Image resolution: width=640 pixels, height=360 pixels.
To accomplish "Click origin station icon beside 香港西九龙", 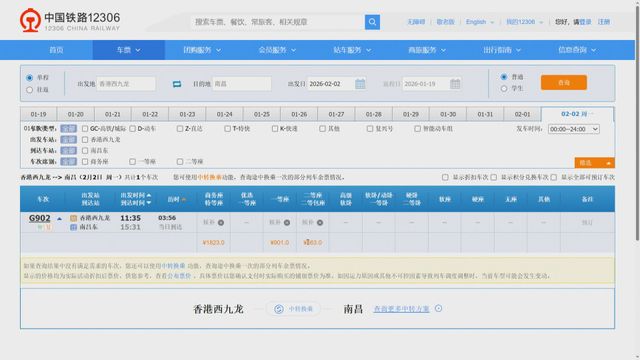I will [73, 218].
